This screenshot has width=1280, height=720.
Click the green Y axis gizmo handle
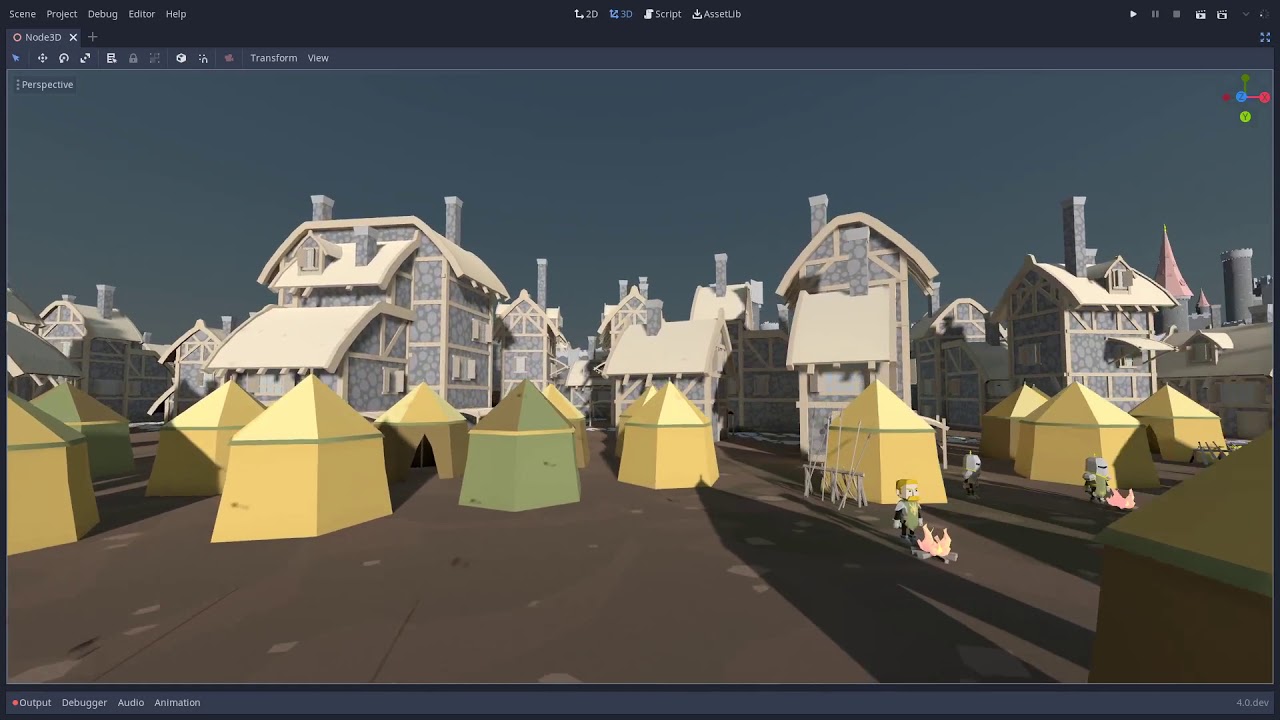tap(1245, 117)
